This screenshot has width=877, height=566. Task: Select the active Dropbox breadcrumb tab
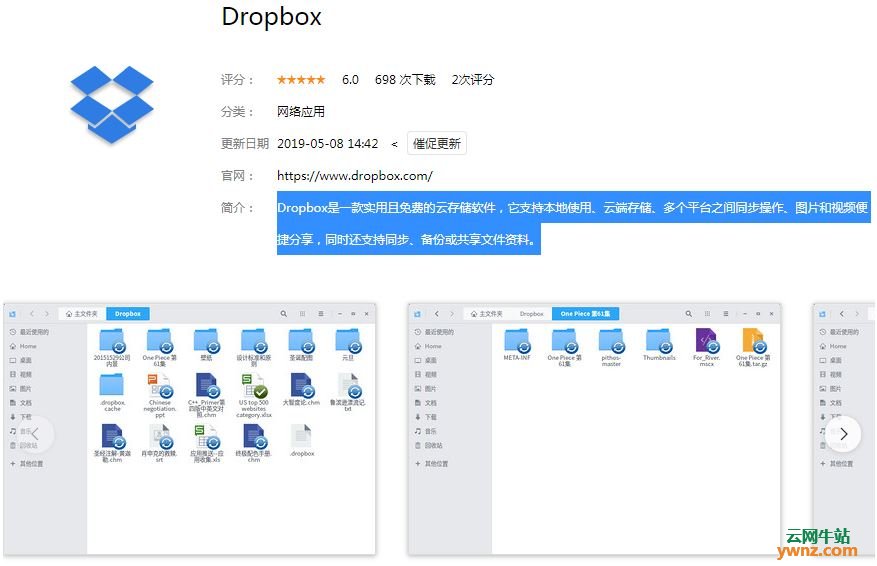128,314
